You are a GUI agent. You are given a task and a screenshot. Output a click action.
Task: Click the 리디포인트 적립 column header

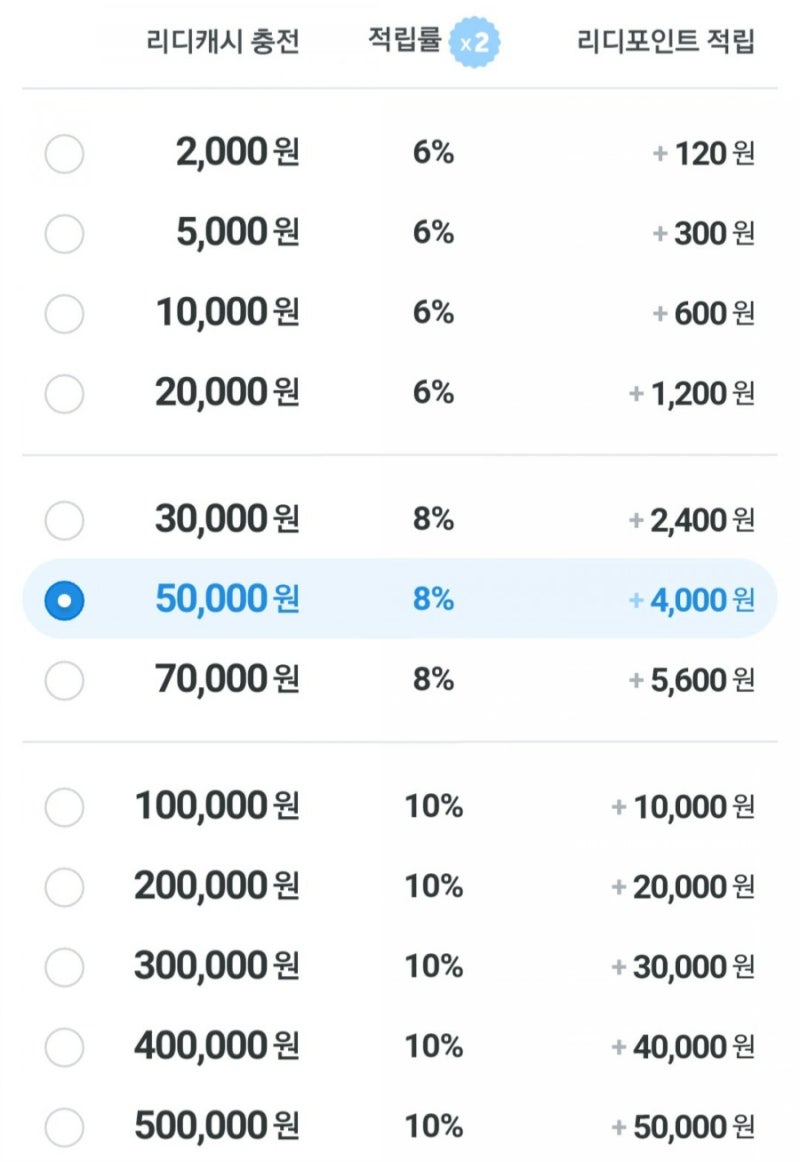click(x=665, y=42)
